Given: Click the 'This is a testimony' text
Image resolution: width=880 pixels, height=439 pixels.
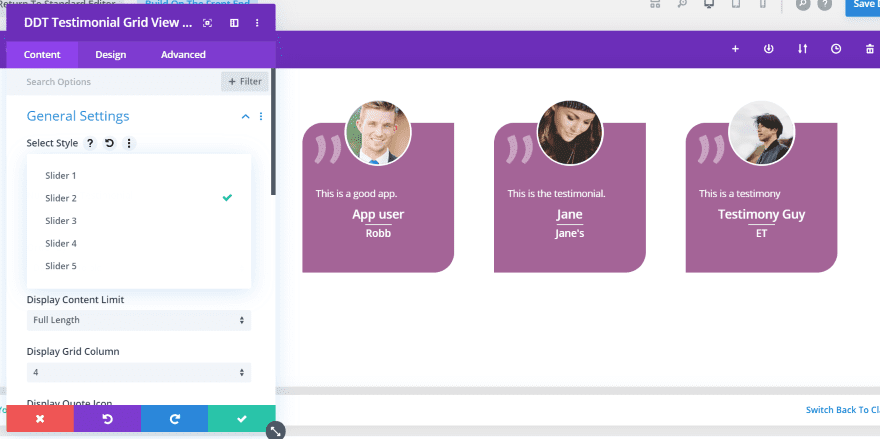Looking at the screenshot, I should click(x=740, y=194).
